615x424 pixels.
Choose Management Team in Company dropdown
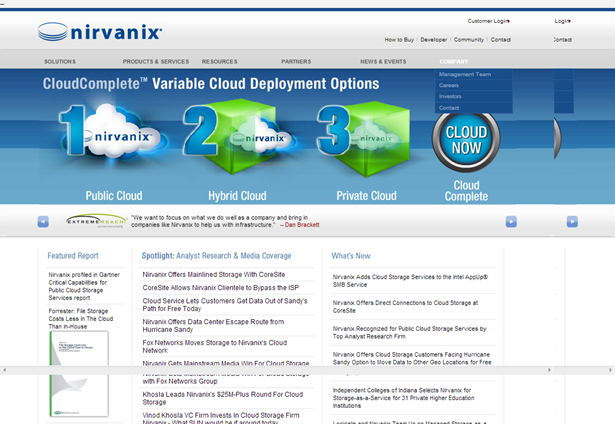pyautogui.click(x=473, y=74)
